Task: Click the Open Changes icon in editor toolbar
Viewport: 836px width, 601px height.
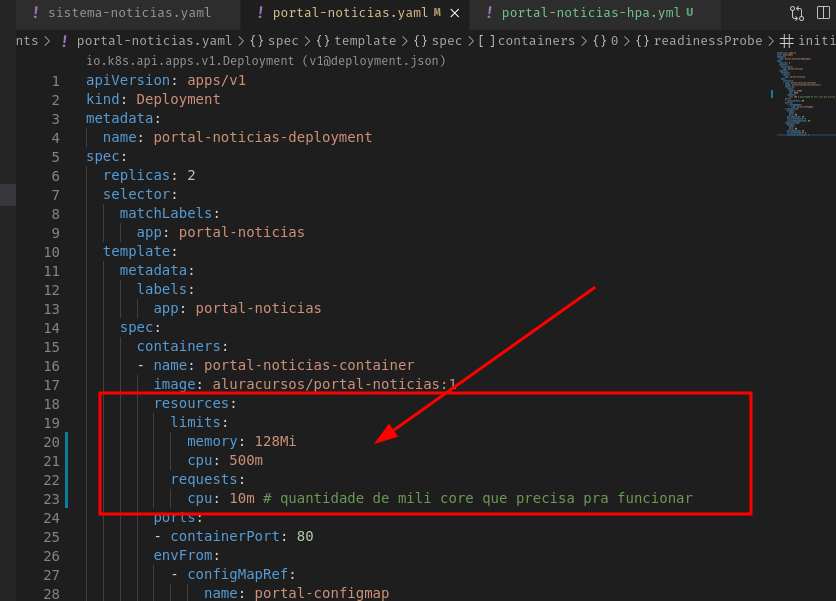Action: [796, 13]
